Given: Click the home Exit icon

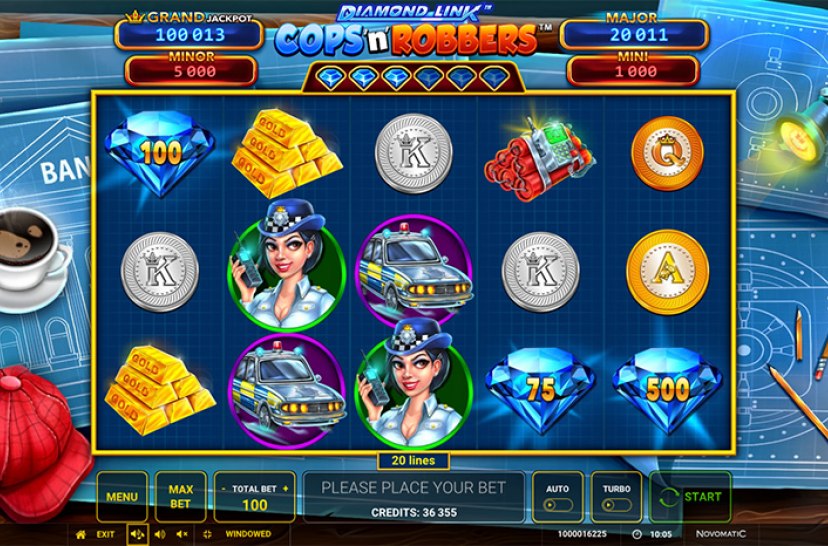Looking at the screenshot, I should [x=81, y=534].
